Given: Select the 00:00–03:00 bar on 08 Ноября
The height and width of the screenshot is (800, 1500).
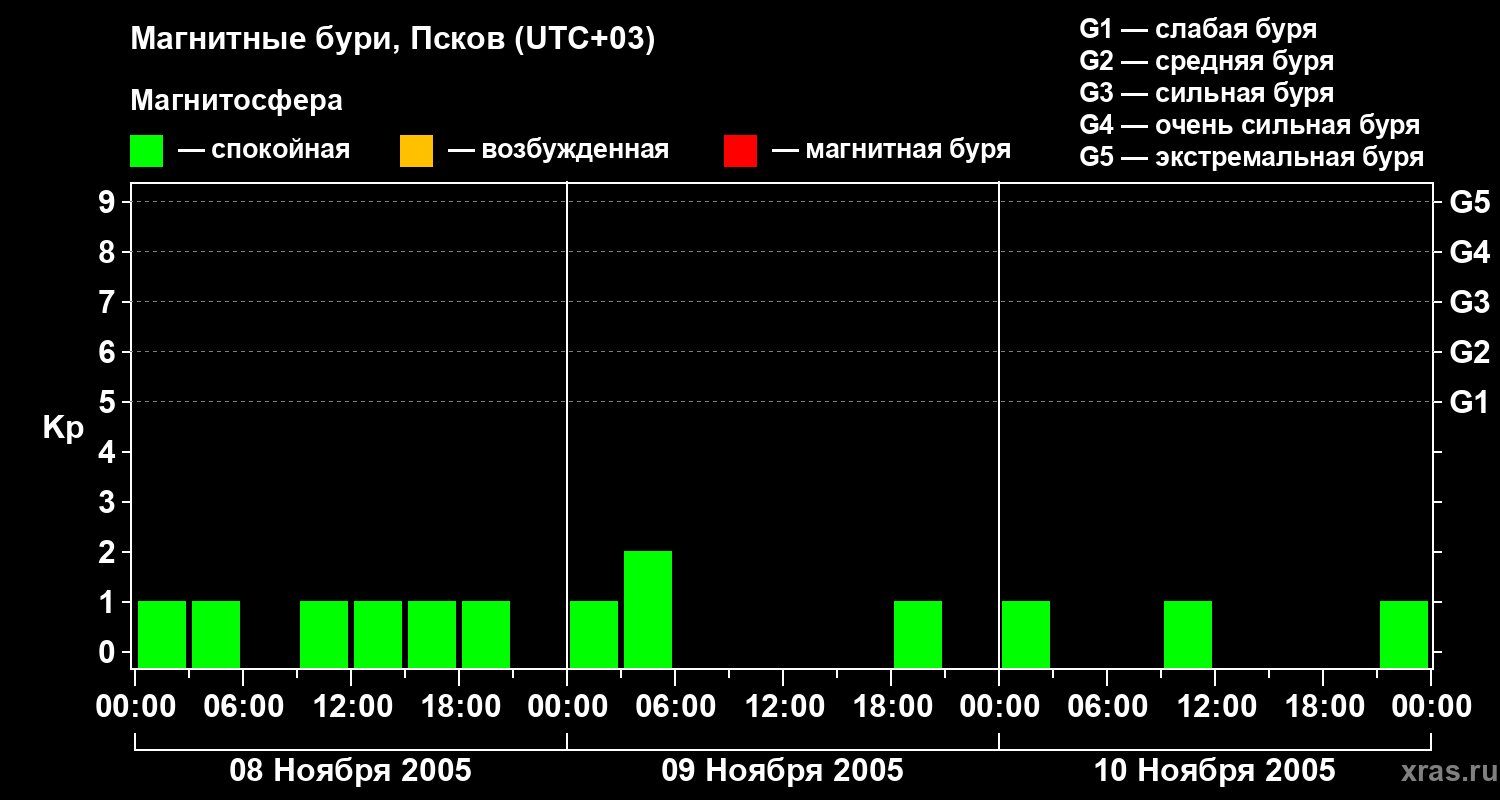Looking at the screenshot, I should [162, 634].
